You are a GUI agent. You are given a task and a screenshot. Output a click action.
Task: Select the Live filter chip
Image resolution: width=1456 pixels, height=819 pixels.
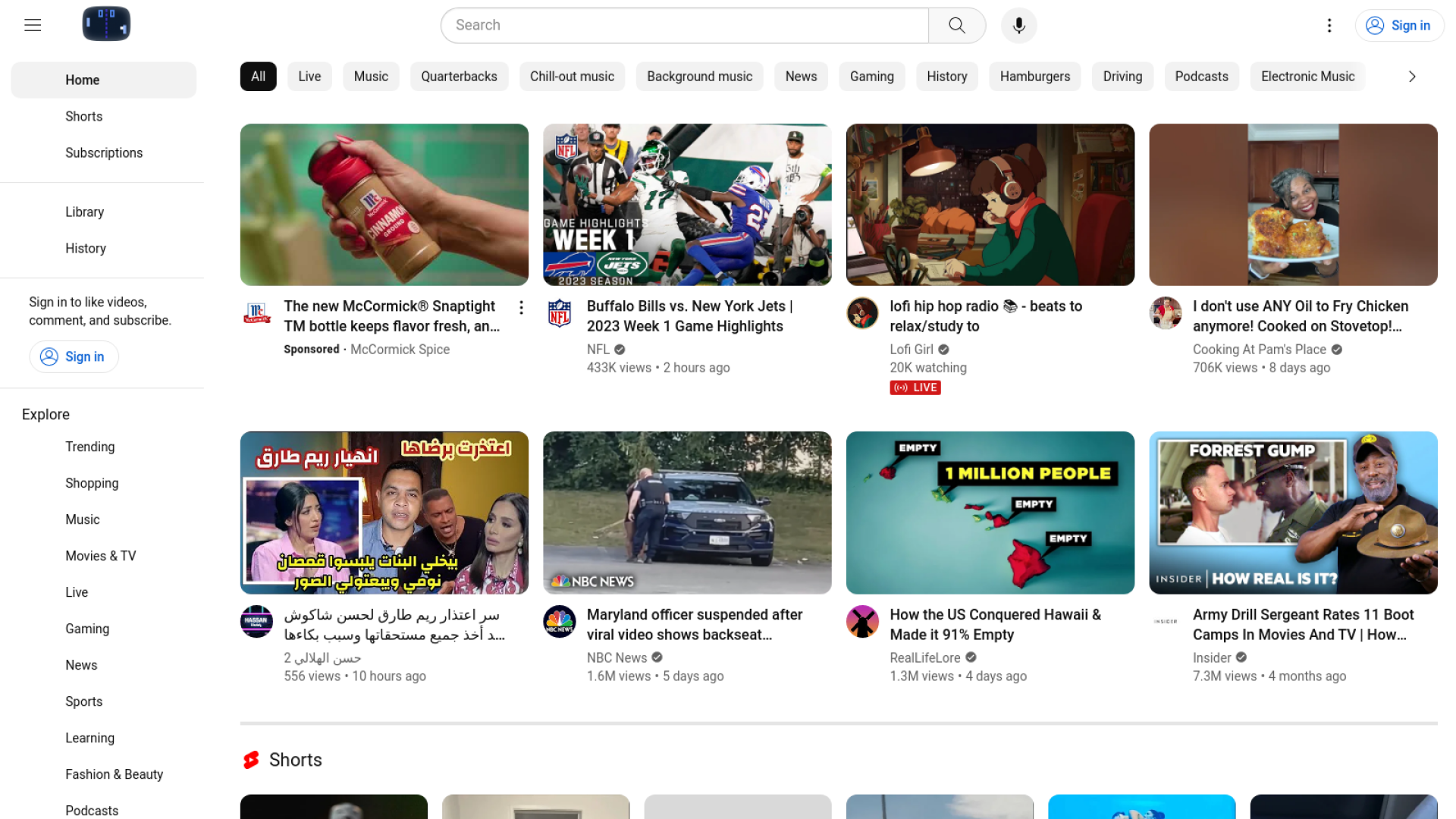pos(309,77)
